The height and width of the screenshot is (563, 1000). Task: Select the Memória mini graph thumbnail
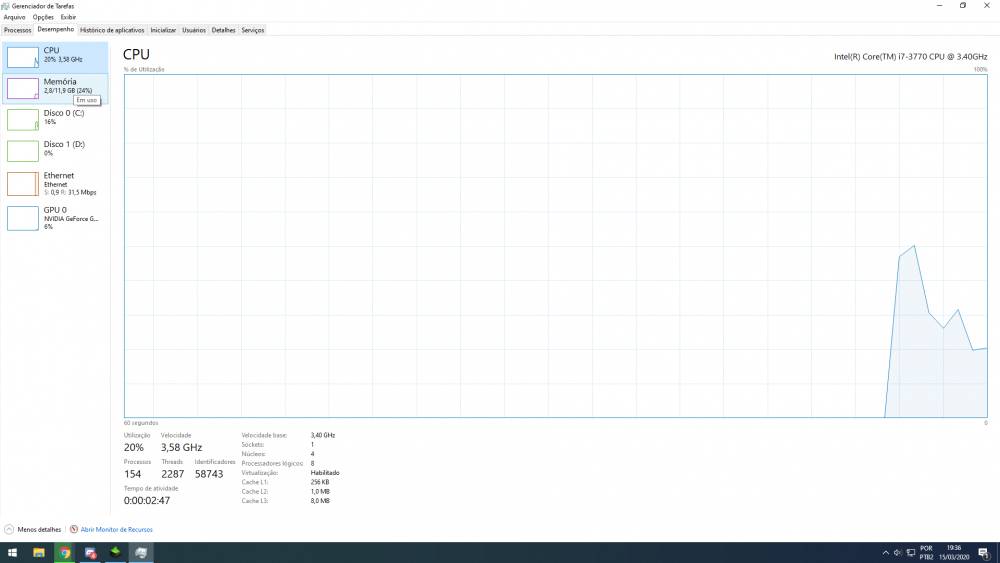[x=22, y=89]
